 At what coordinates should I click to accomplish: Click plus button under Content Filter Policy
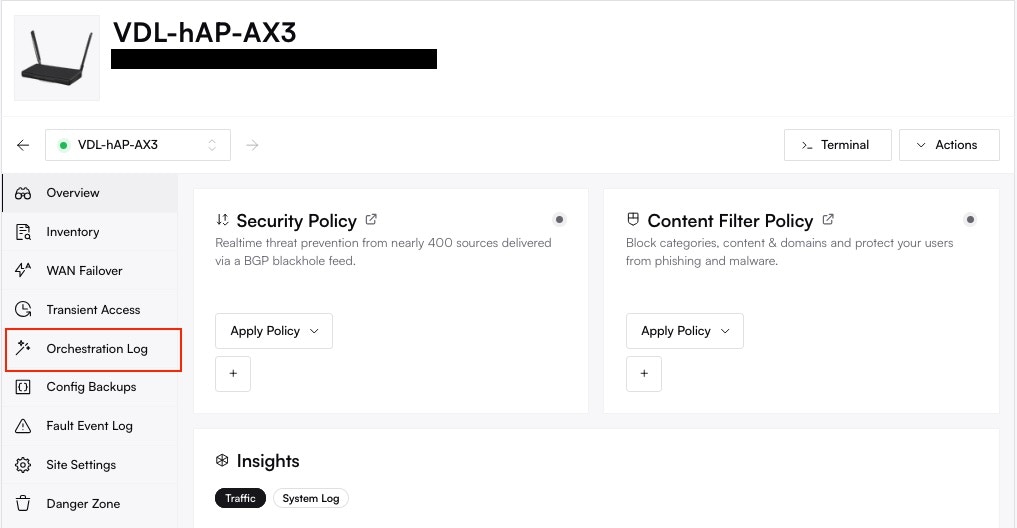pyautogui.click(x=643, y=374)
